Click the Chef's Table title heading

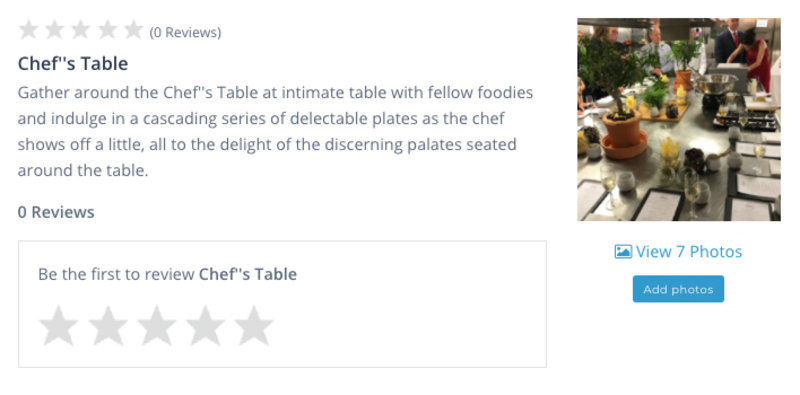coord(73,64)
